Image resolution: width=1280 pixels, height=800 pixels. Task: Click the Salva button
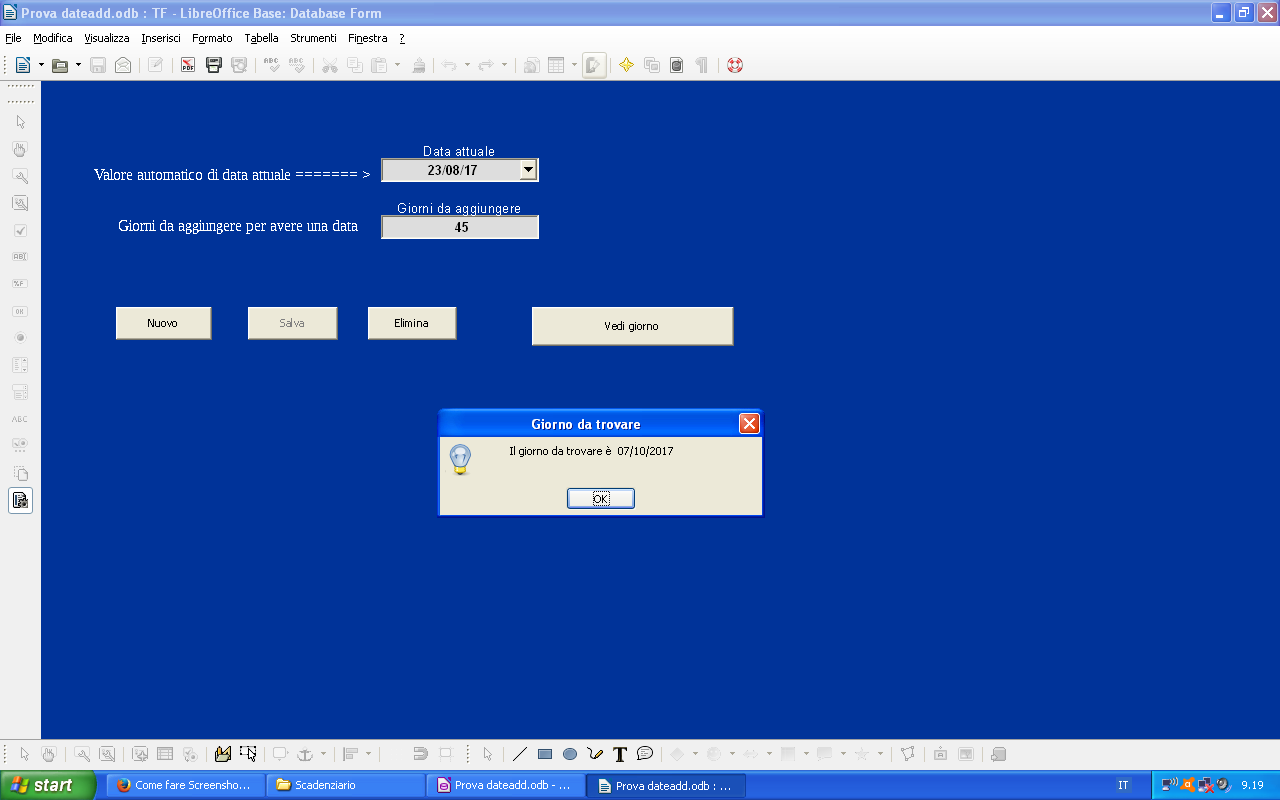(x=292, y=323)
